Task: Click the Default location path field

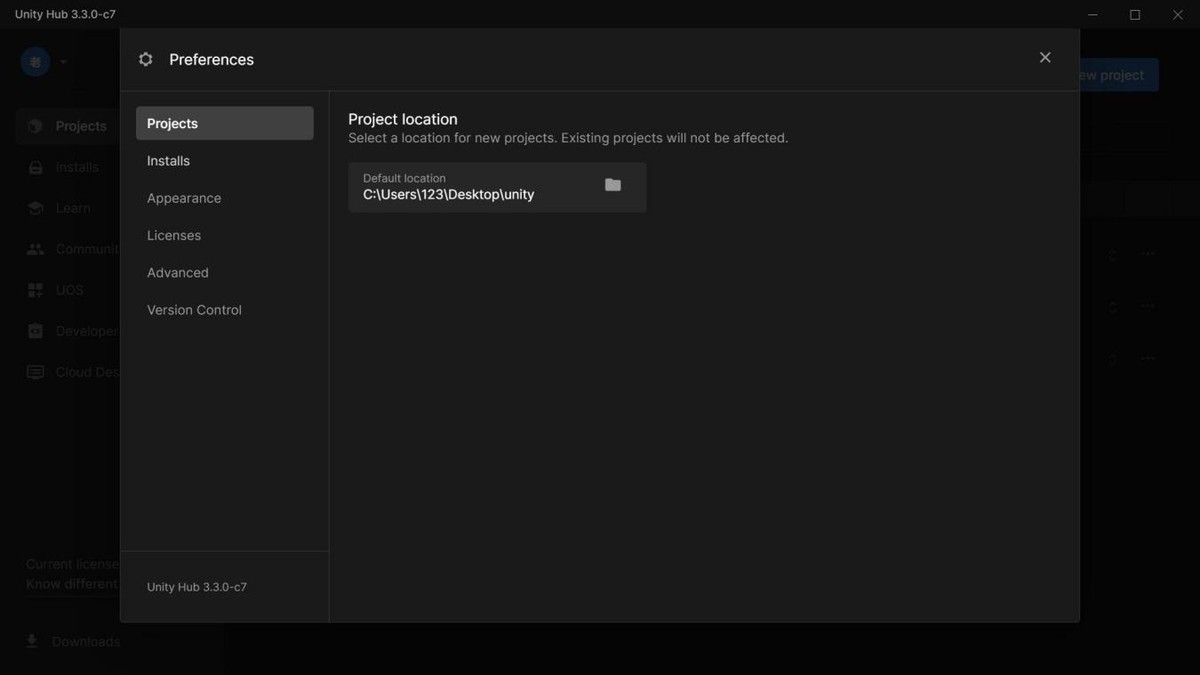Action: pyautogui.click(x=497, y=187)
